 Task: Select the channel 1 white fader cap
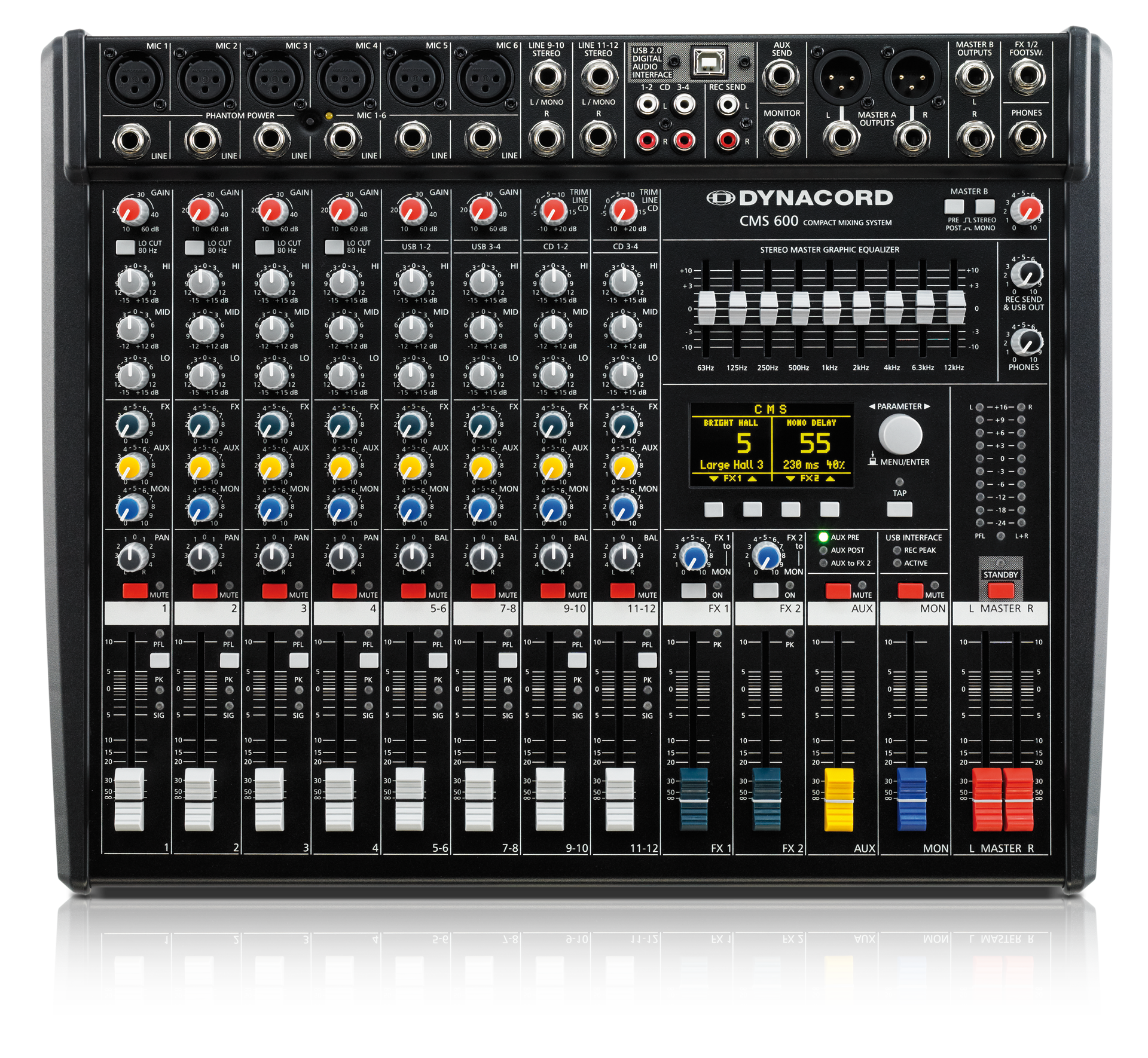coord(129,800)
